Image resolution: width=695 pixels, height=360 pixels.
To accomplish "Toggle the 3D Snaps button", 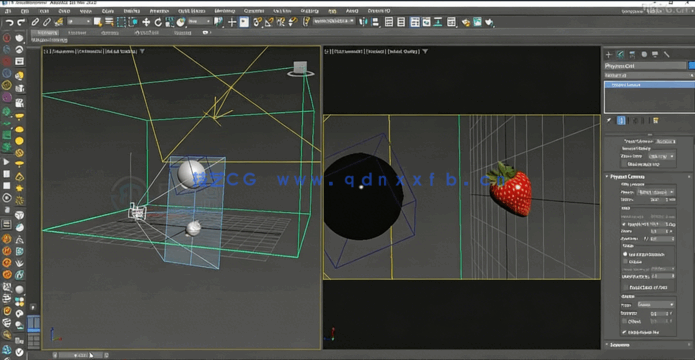I will tap(257, 22).
